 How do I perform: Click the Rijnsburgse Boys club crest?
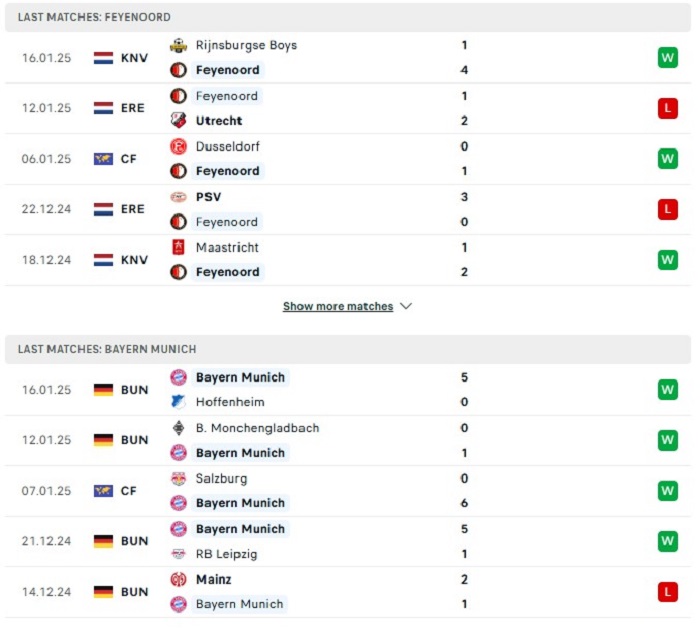click(179, 45)
